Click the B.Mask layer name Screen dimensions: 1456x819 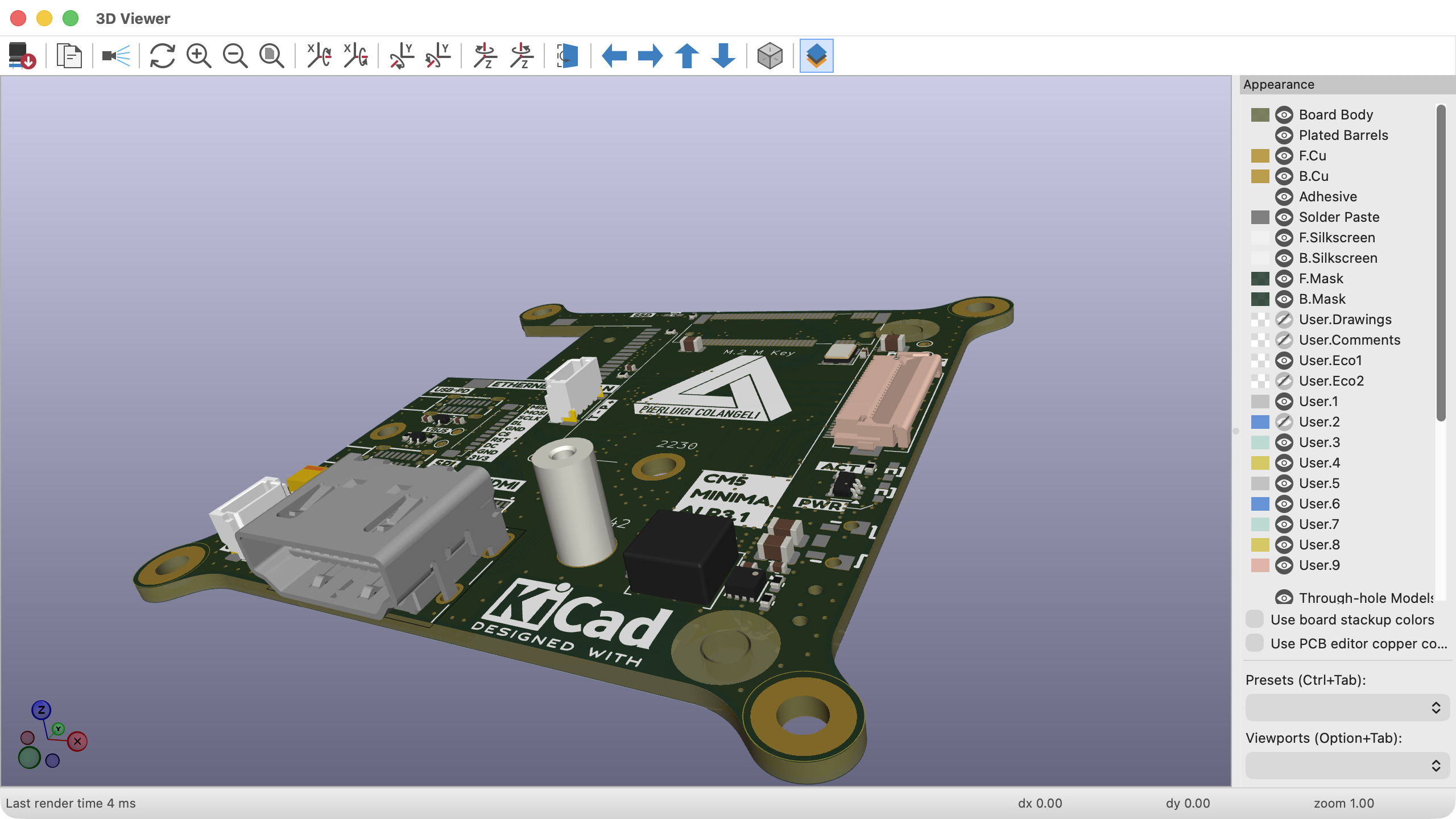coord(1321,299)
